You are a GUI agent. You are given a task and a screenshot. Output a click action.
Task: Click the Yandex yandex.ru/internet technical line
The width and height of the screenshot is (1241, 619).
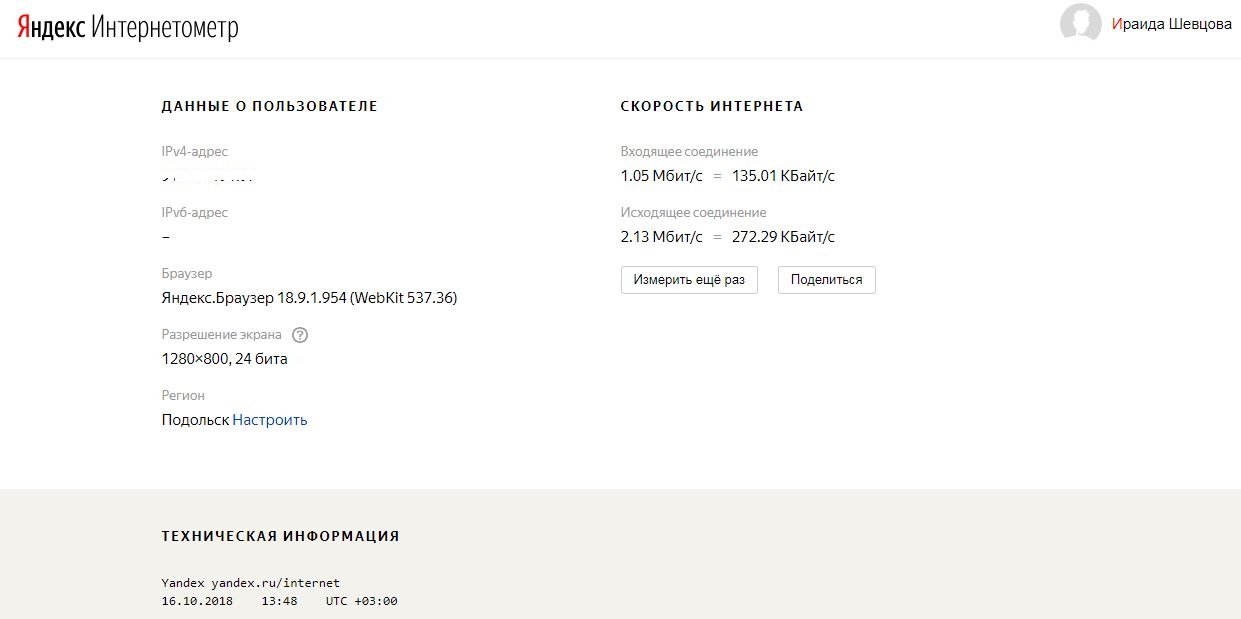point(250,583)
